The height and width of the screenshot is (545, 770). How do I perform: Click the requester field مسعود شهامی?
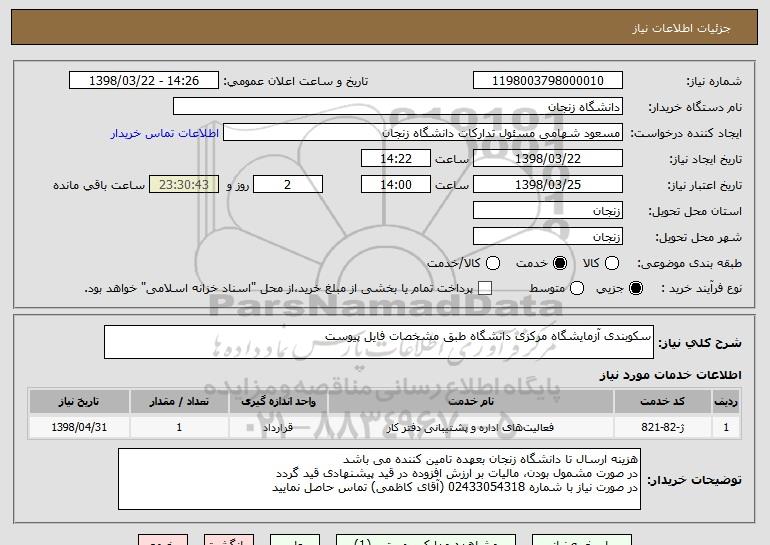pos(423,133)
